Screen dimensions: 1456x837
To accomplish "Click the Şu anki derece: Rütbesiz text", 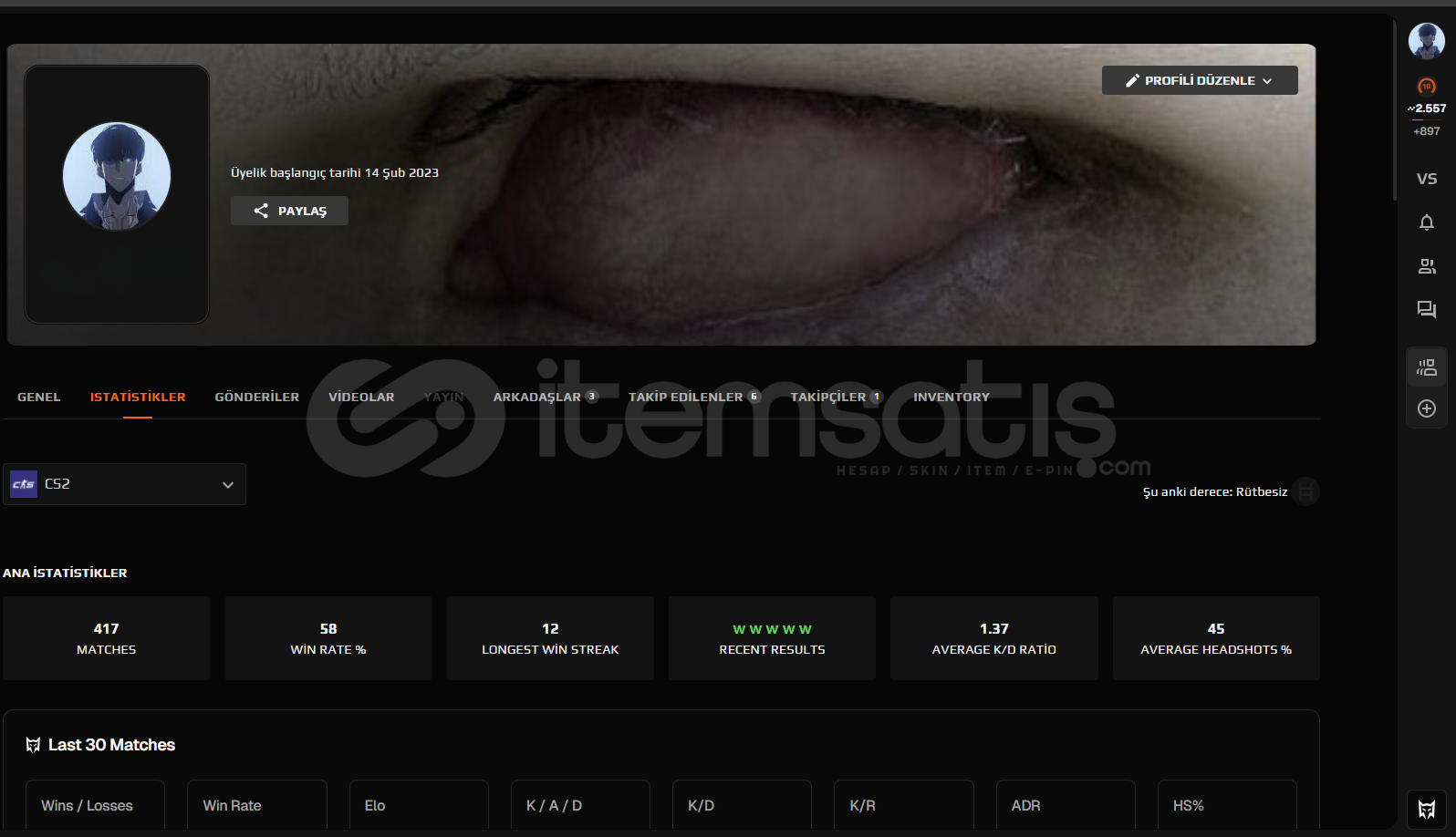I will pyautogui.click(x=1215, y=491).
